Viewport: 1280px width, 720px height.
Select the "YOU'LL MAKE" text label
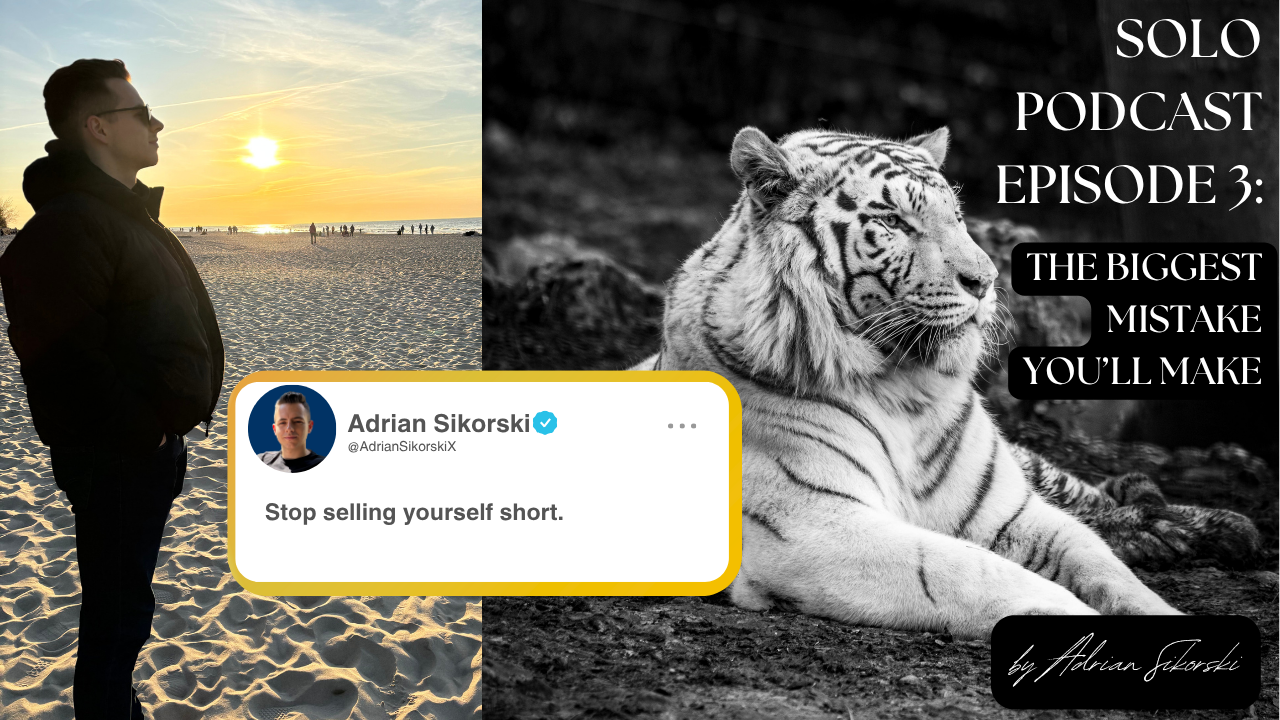click(x=1142, y=372)
